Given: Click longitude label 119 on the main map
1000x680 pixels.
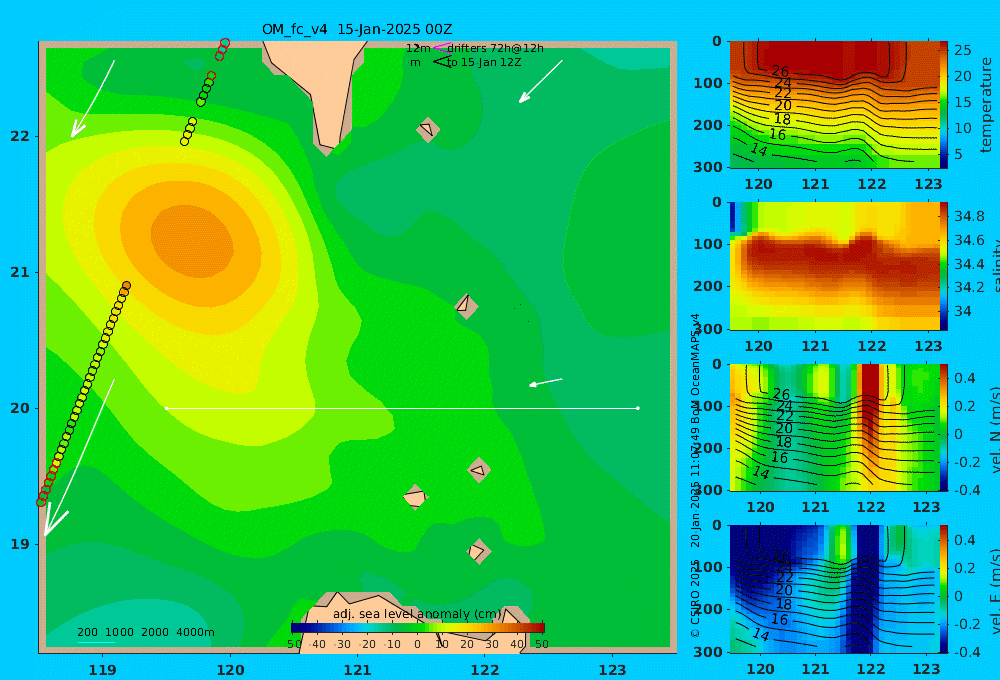Looking at the screenshot, I should pyautogui.click(x=102, y=670).
